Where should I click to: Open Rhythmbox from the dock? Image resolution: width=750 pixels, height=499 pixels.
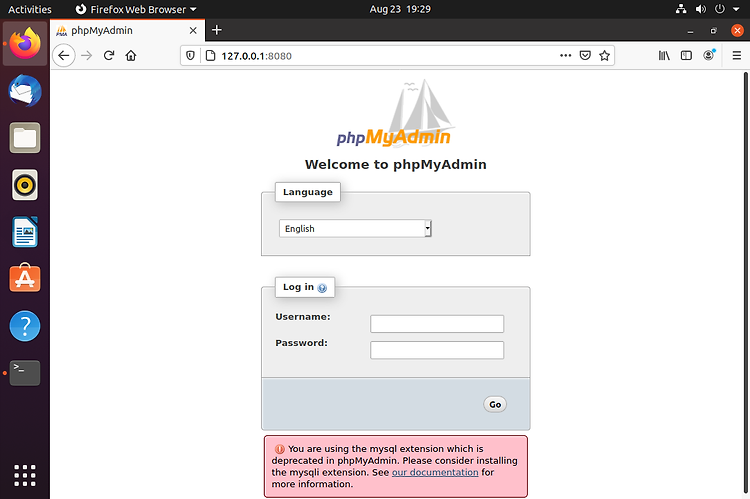tap(25, 185)
